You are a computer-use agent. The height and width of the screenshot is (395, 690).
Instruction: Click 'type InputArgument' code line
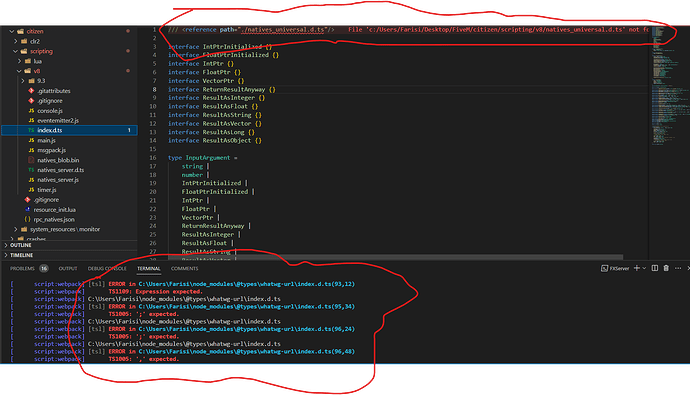[x=202, y=157]
